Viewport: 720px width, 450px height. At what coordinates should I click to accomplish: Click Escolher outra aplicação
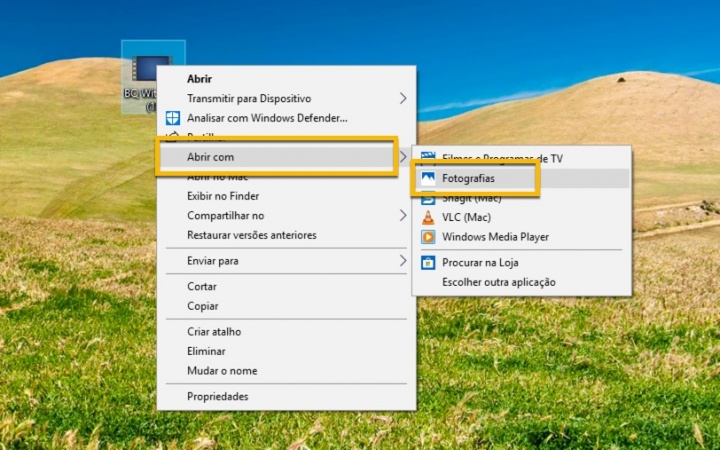coord(498,282)
